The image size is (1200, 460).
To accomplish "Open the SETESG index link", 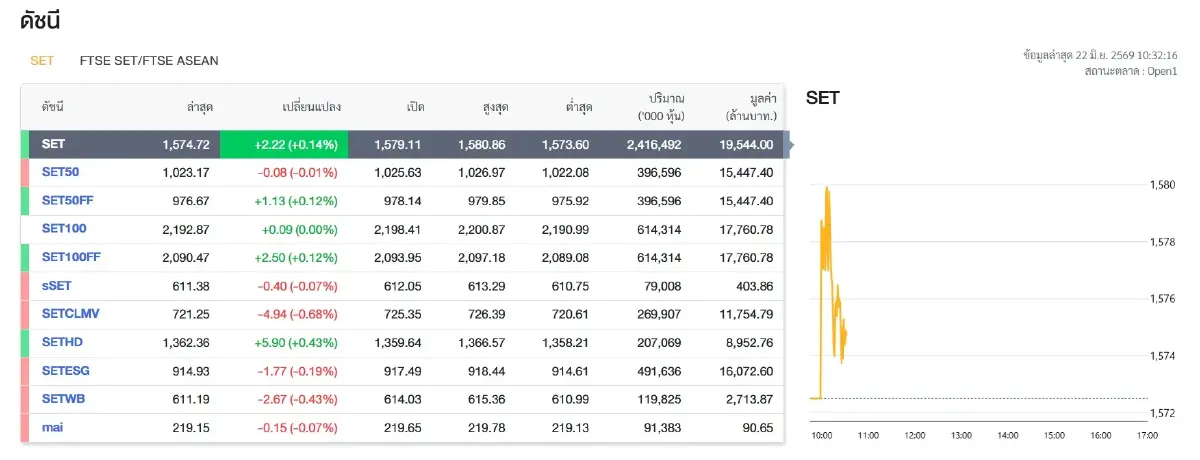I will click(x=66, y=371).
